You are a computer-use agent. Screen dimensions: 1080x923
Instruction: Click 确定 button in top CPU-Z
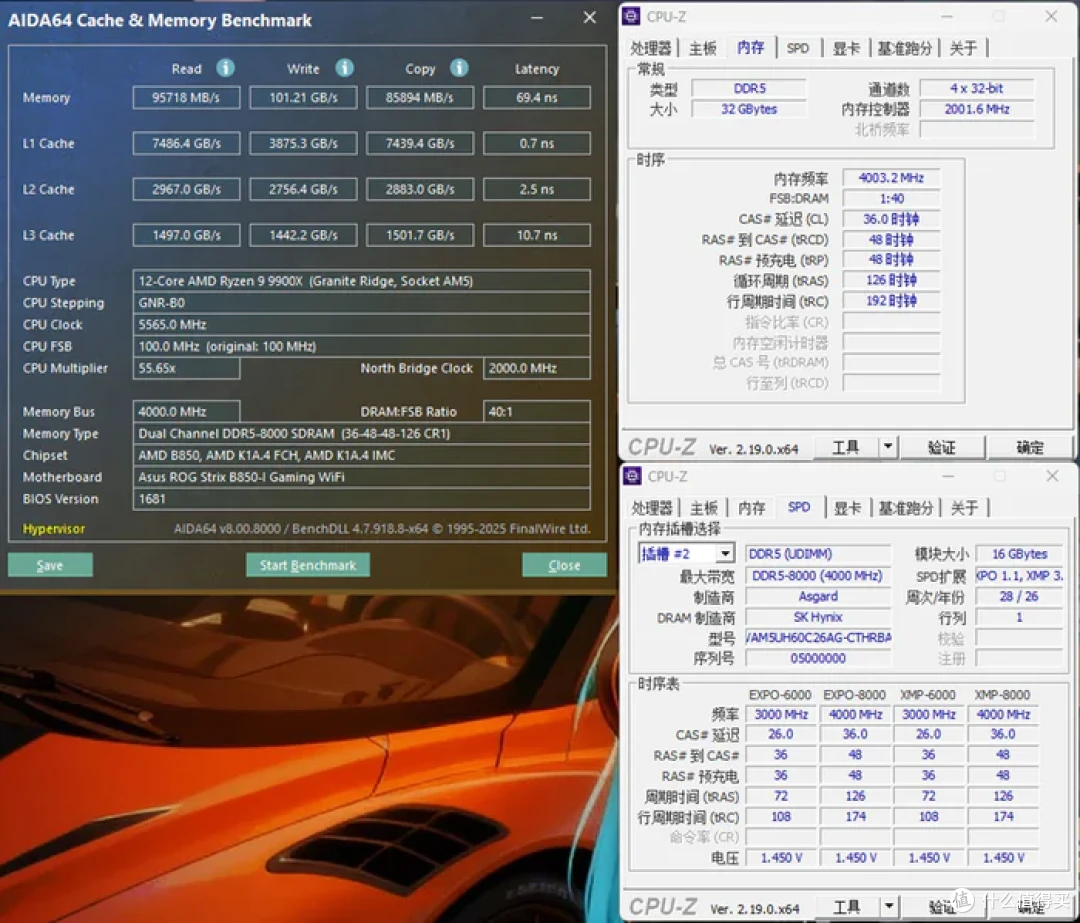1029,447
